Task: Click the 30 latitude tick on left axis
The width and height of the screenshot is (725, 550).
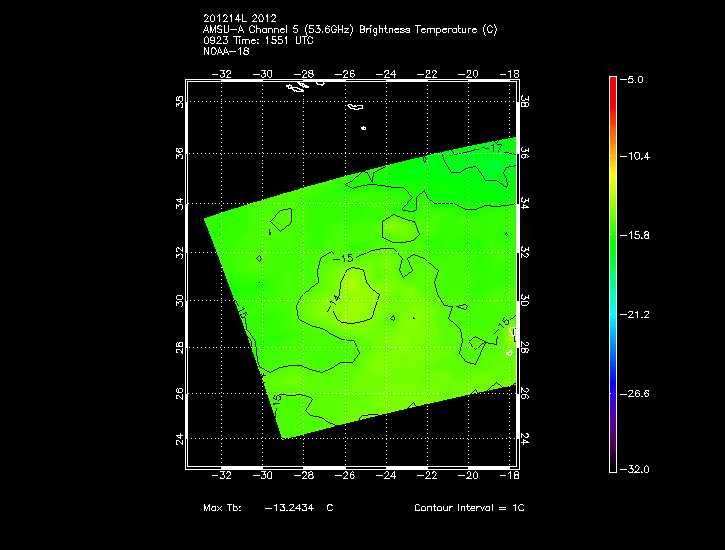Action: pos(178,300)
